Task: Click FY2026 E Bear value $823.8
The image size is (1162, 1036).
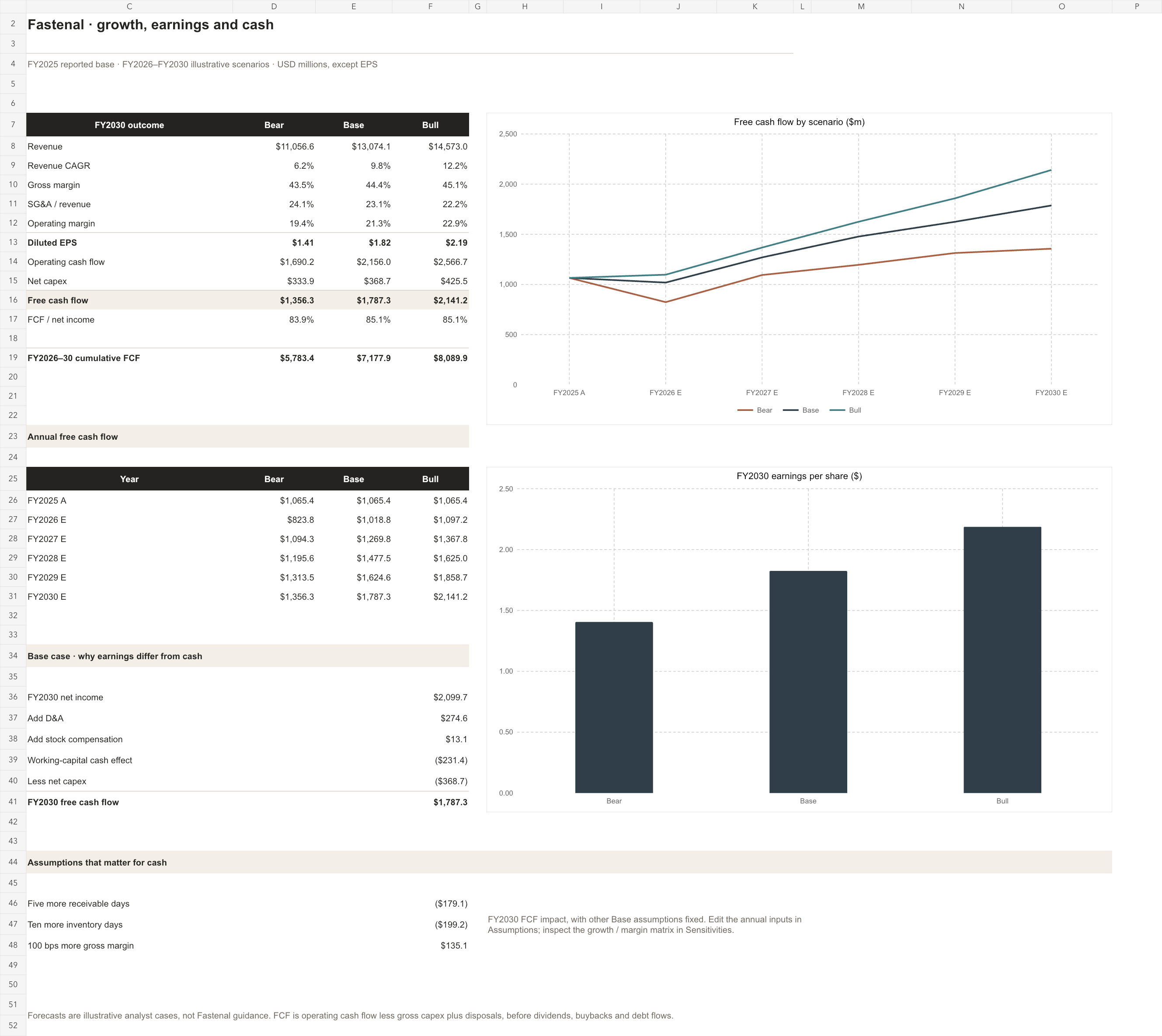Action: coord(300,520)
